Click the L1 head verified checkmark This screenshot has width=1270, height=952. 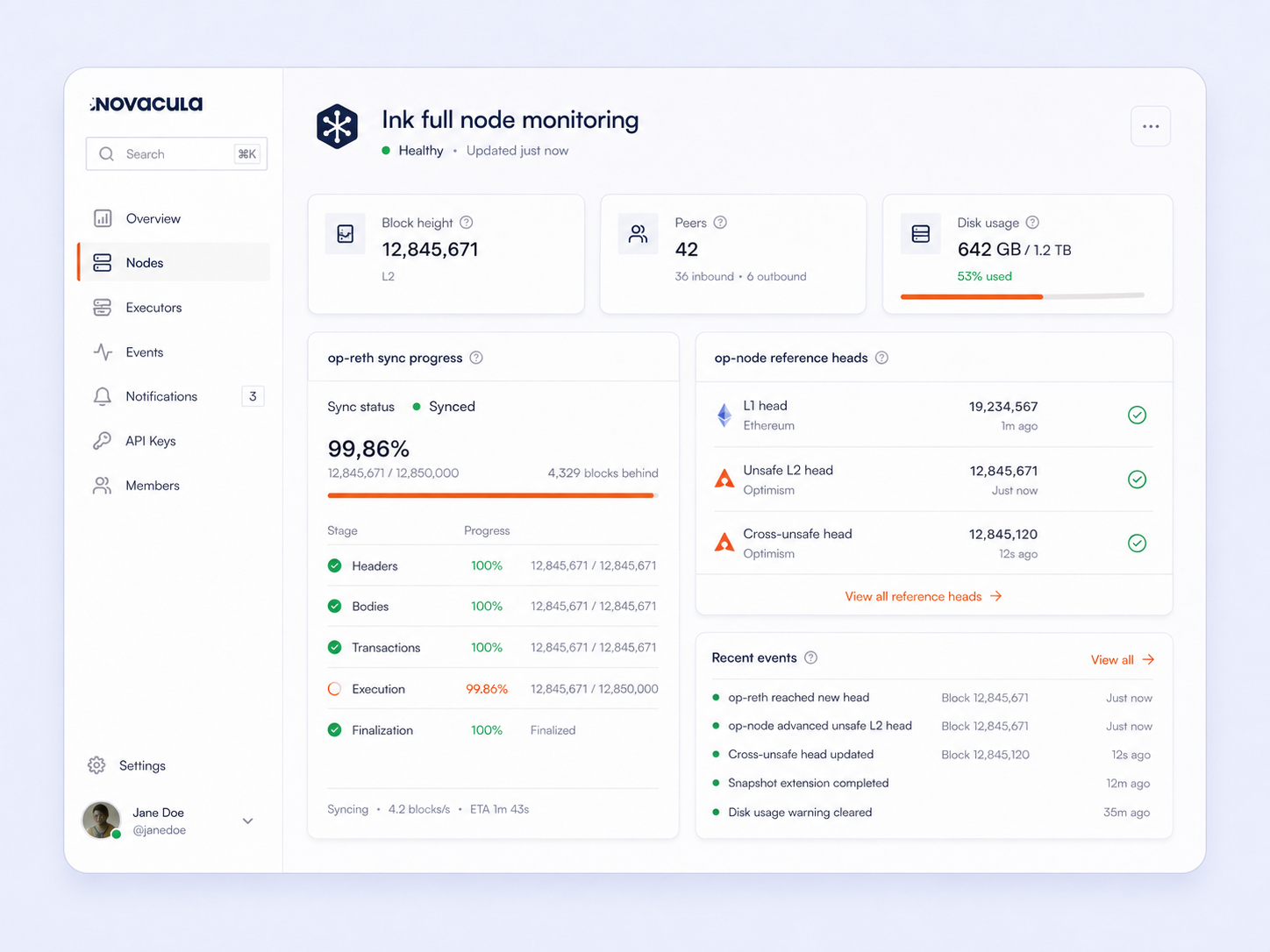coord(1137,415)
